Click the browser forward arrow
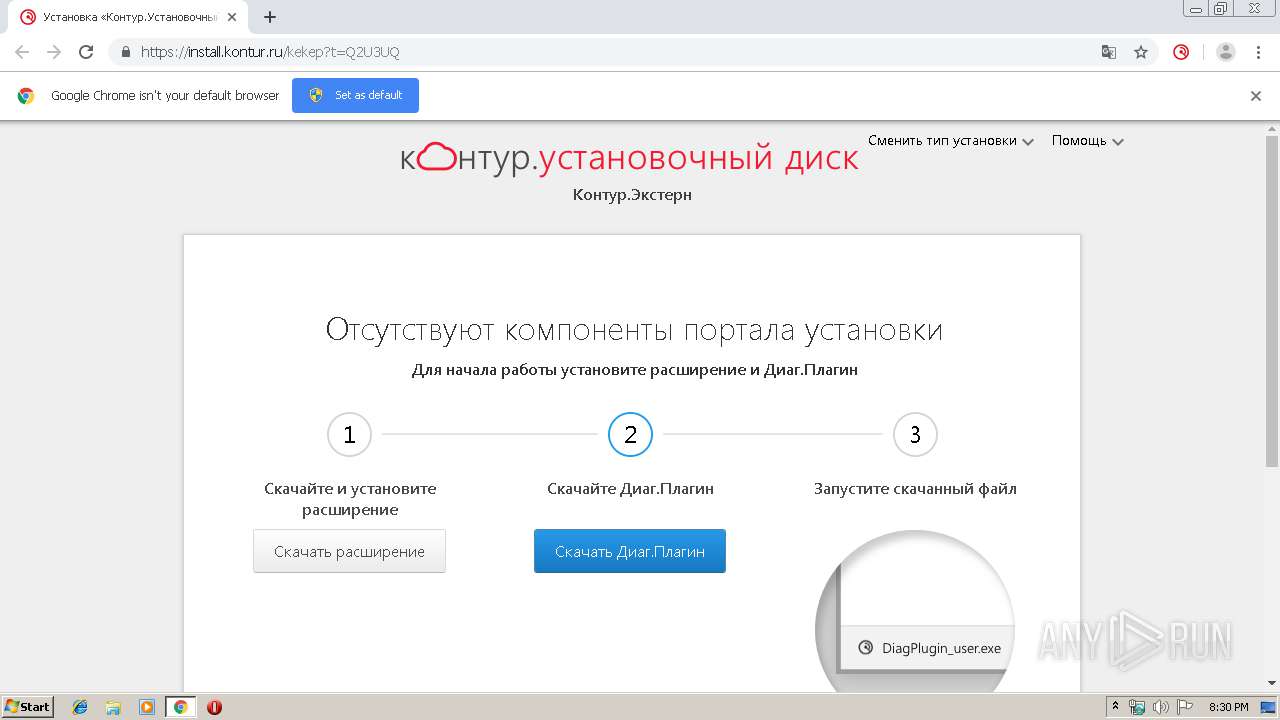 coord(54,52)
